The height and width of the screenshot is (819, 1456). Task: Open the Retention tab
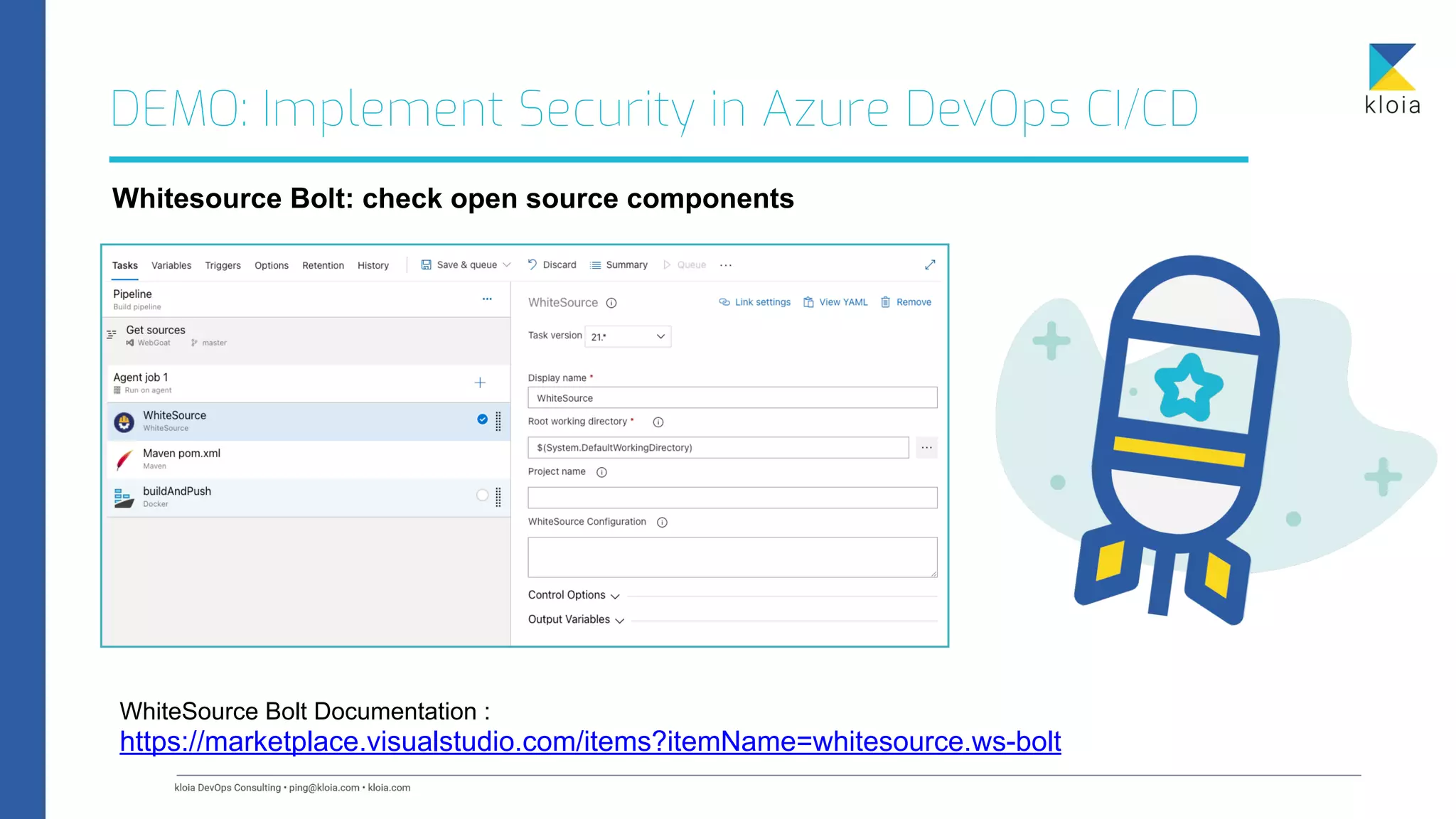tap(323, 265)
